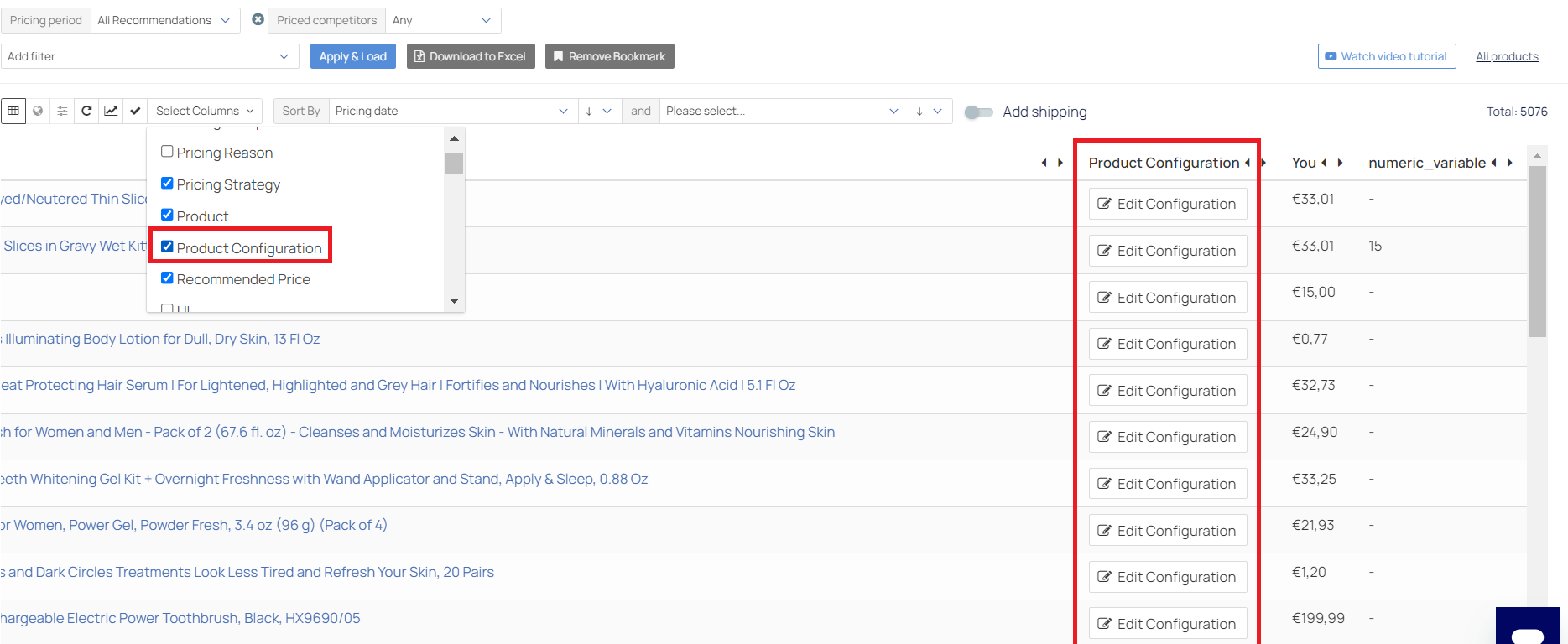Image resolution: width=1568 pixels, height=644 pixels.
Task: Click the table vertical scrollbar thumb
Action: (x=1537, y=252)
